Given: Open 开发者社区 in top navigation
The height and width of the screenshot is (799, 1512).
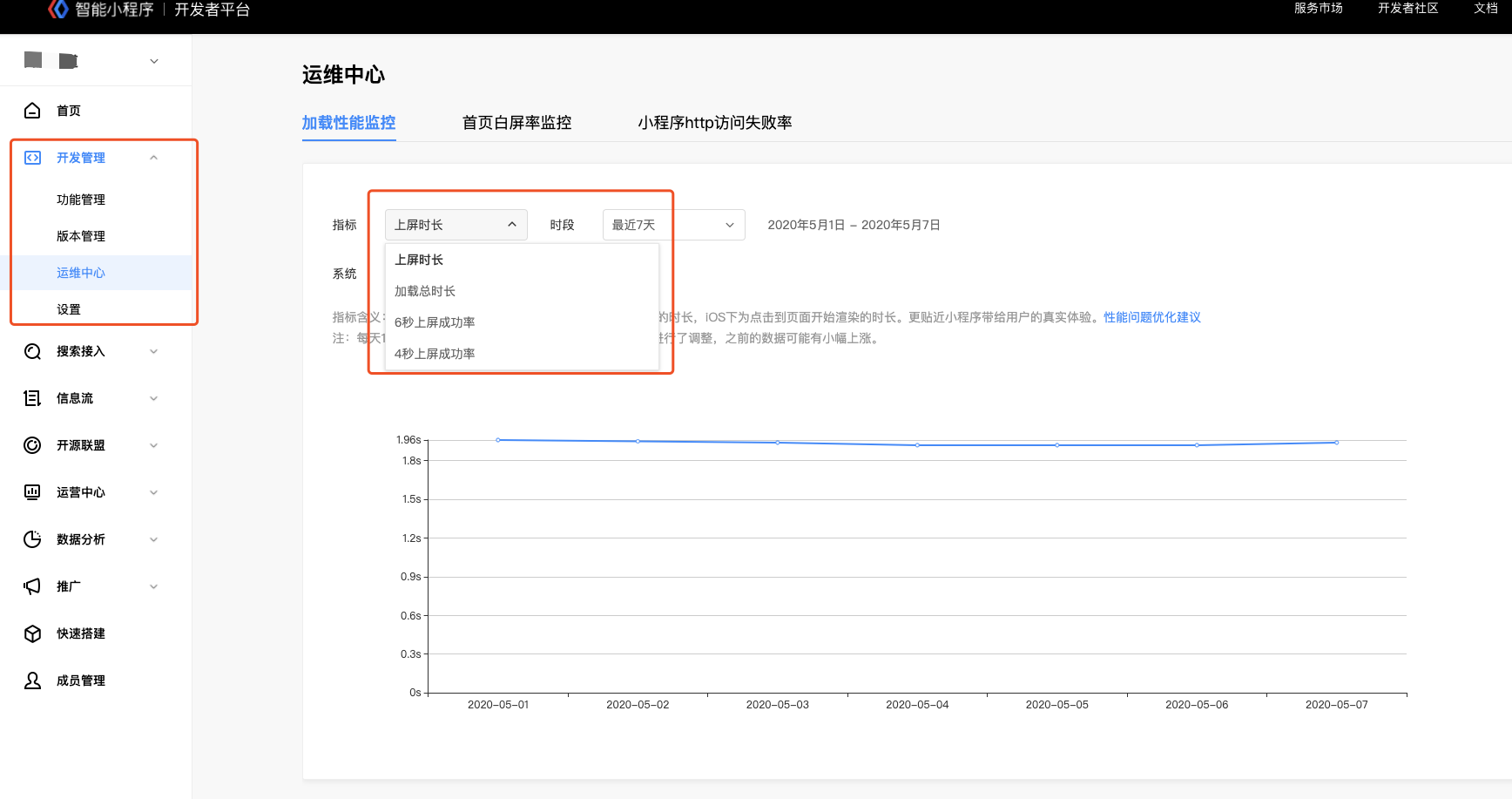Looking at the screenshot, I should [x=1408, y=9].
